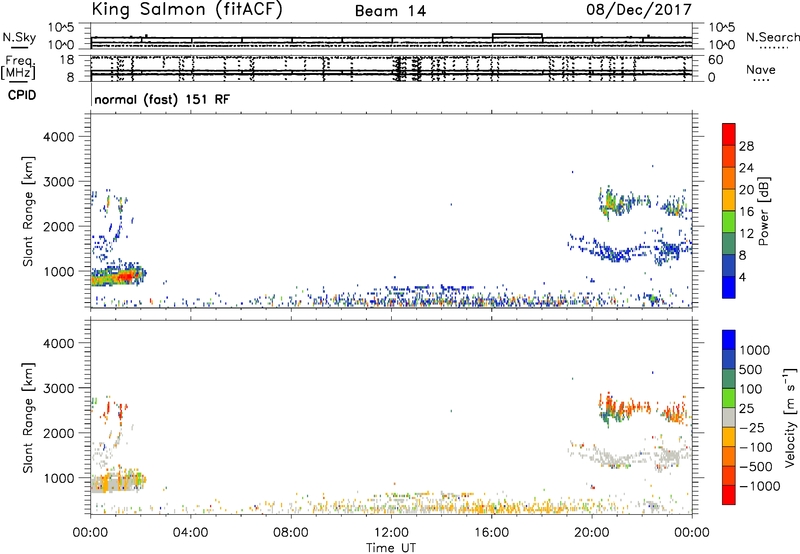The image size is (800, 554).
Task: Select the N.Search legend label
Action: pos(772,37)
